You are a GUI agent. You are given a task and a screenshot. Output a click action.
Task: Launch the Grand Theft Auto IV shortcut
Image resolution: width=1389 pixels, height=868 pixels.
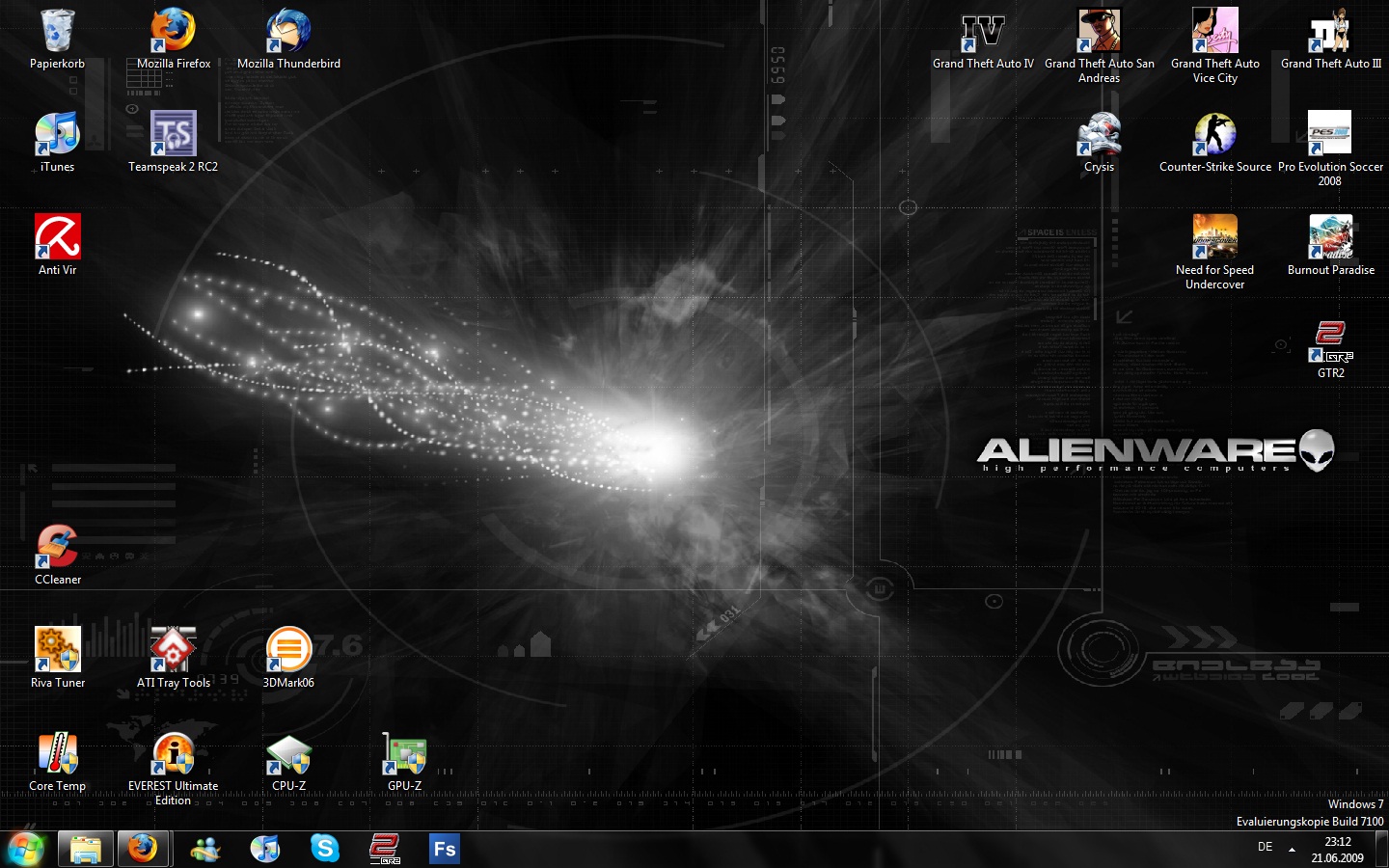click(x=983, y=32)
